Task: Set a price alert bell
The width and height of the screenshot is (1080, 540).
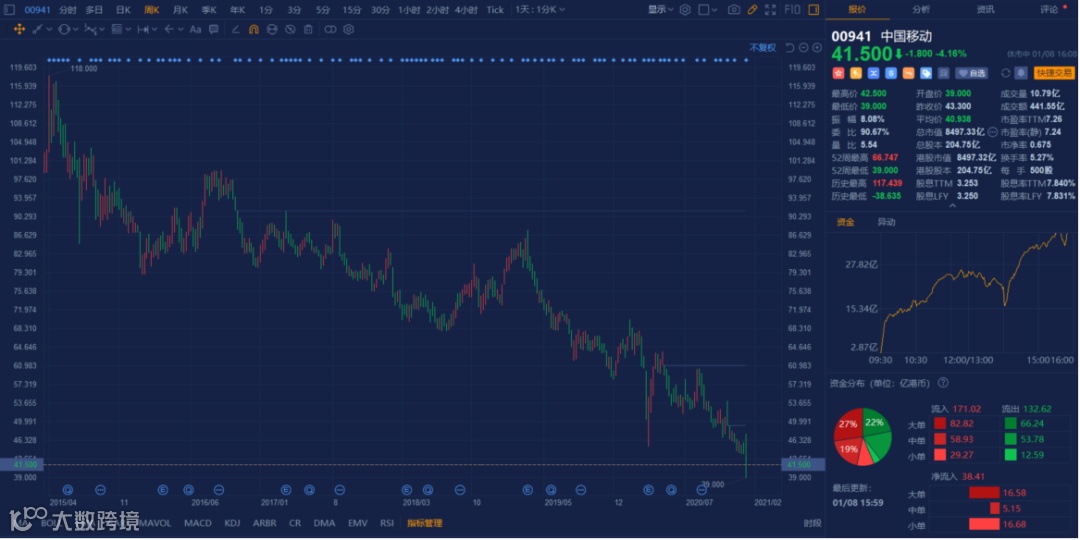Action: click(1020, 73)
